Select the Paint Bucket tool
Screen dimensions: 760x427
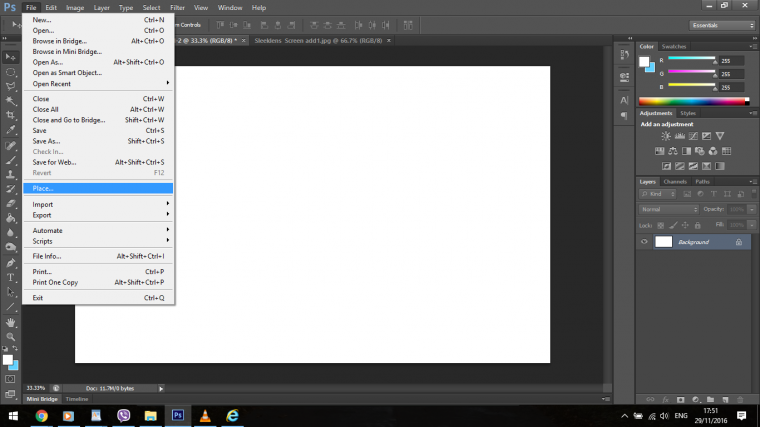pos(11,218)
